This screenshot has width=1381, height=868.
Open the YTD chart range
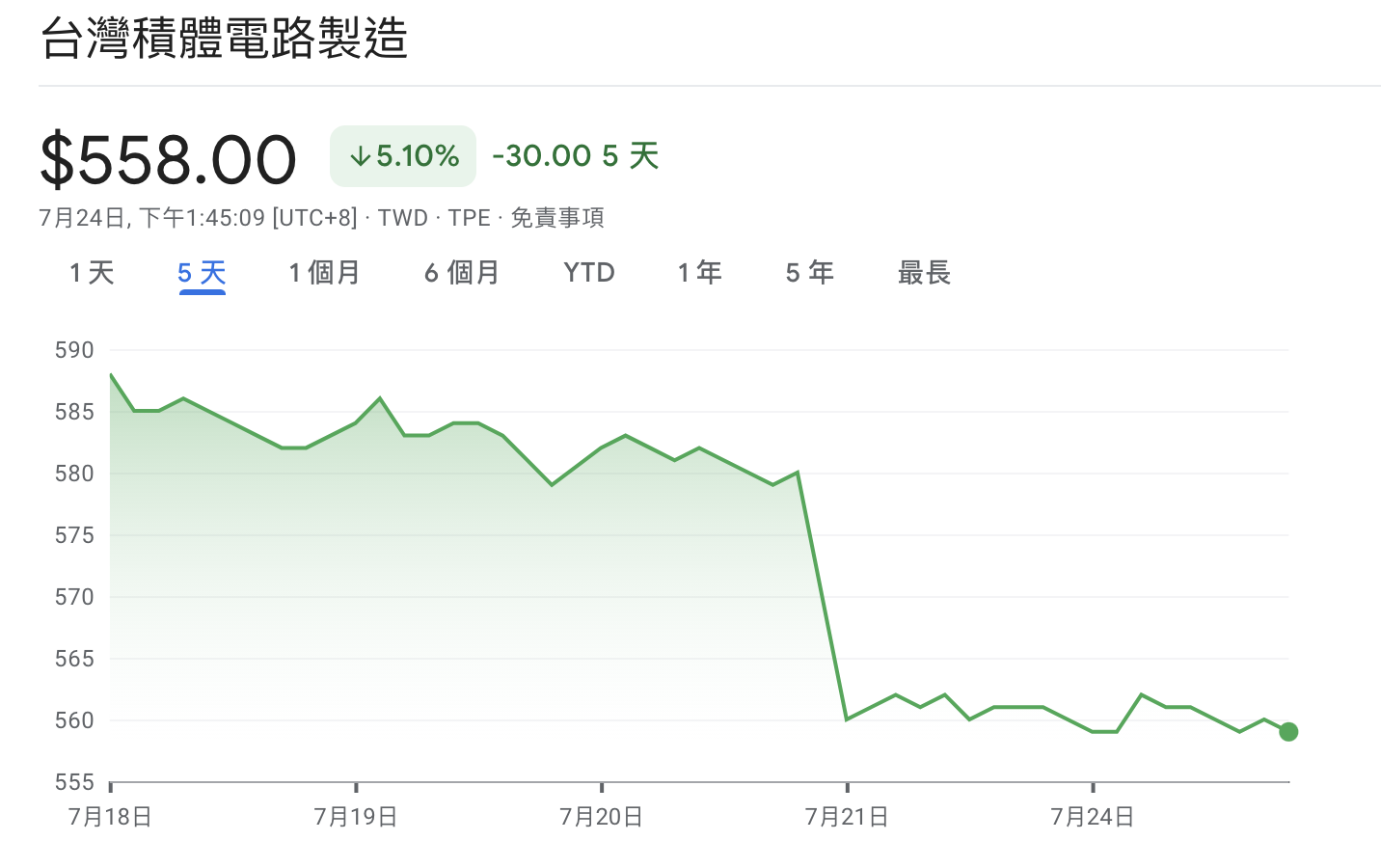(x=589, y=273)
